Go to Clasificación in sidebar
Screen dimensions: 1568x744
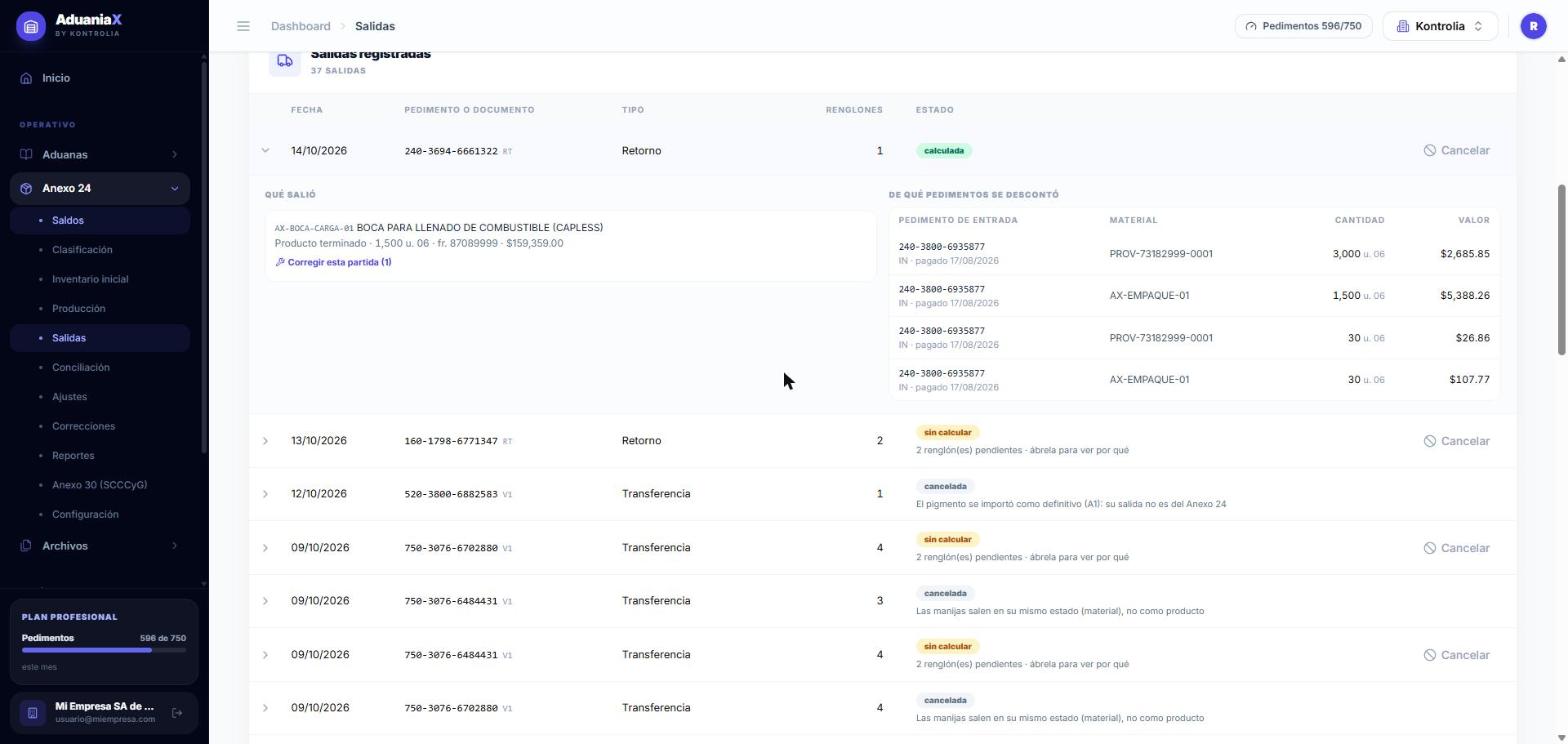coord(100,250)
